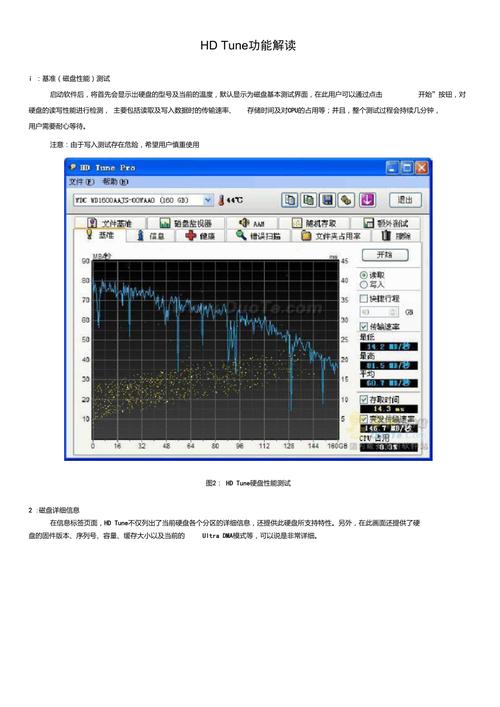Switch to the 健康 tab

point(200,236)
